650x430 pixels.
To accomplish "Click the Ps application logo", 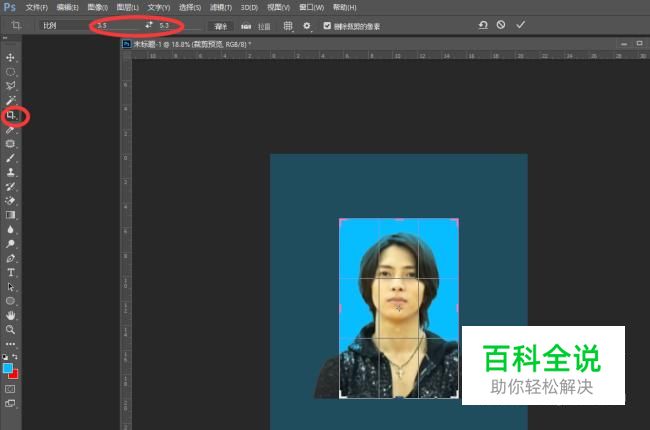I will (x=10, y=7).
